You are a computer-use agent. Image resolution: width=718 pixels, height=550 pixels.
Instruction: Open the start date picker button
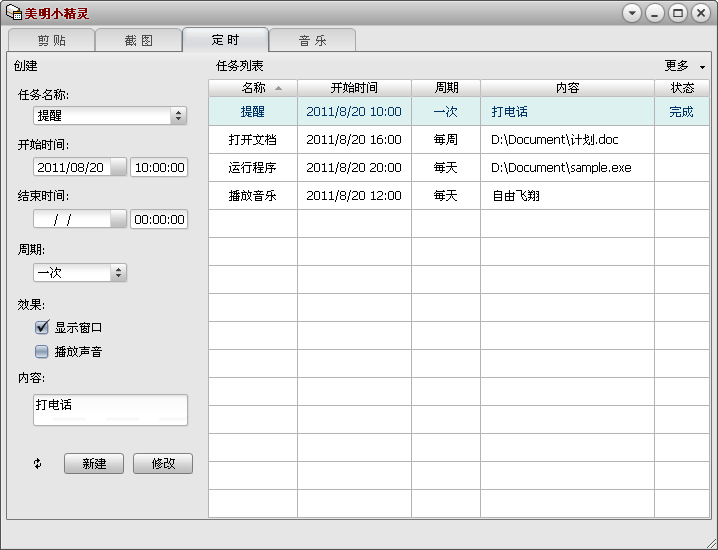(x=118, y=167)
